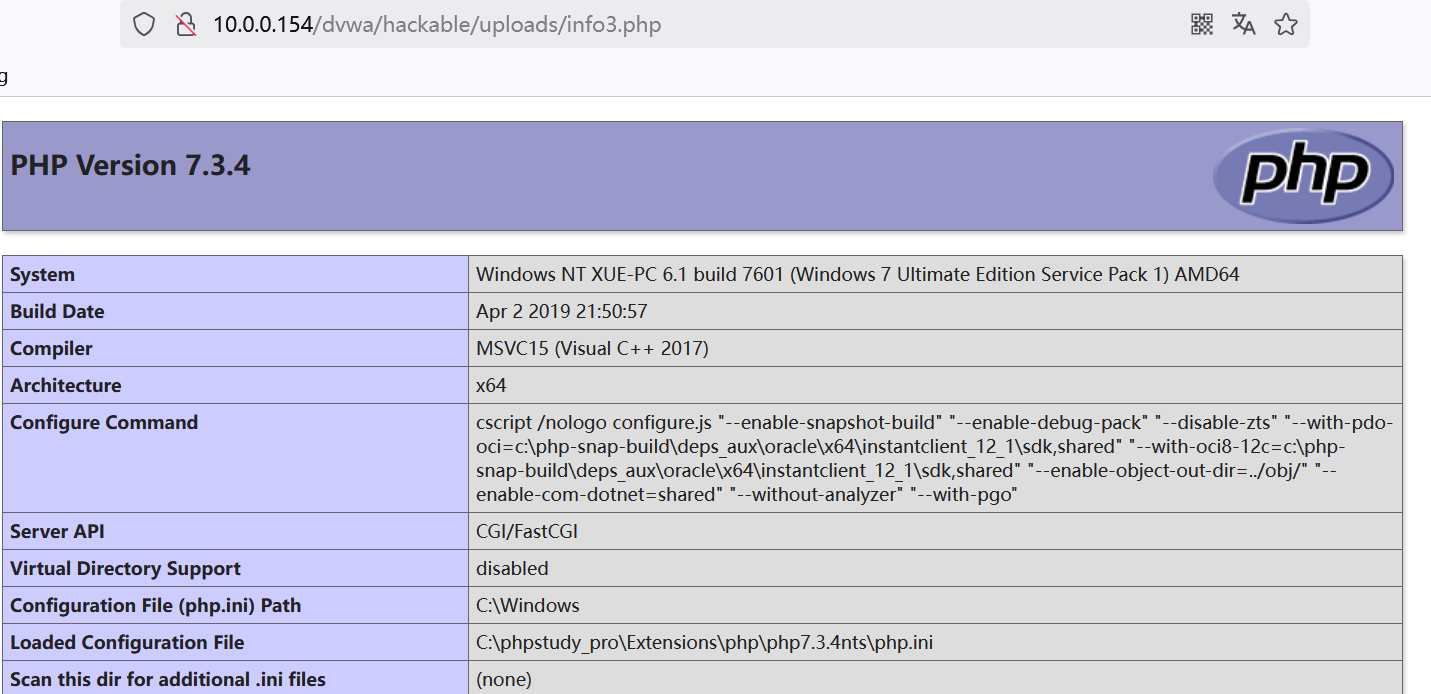
Task: Click the PHP logo image
Action: 1303,176
